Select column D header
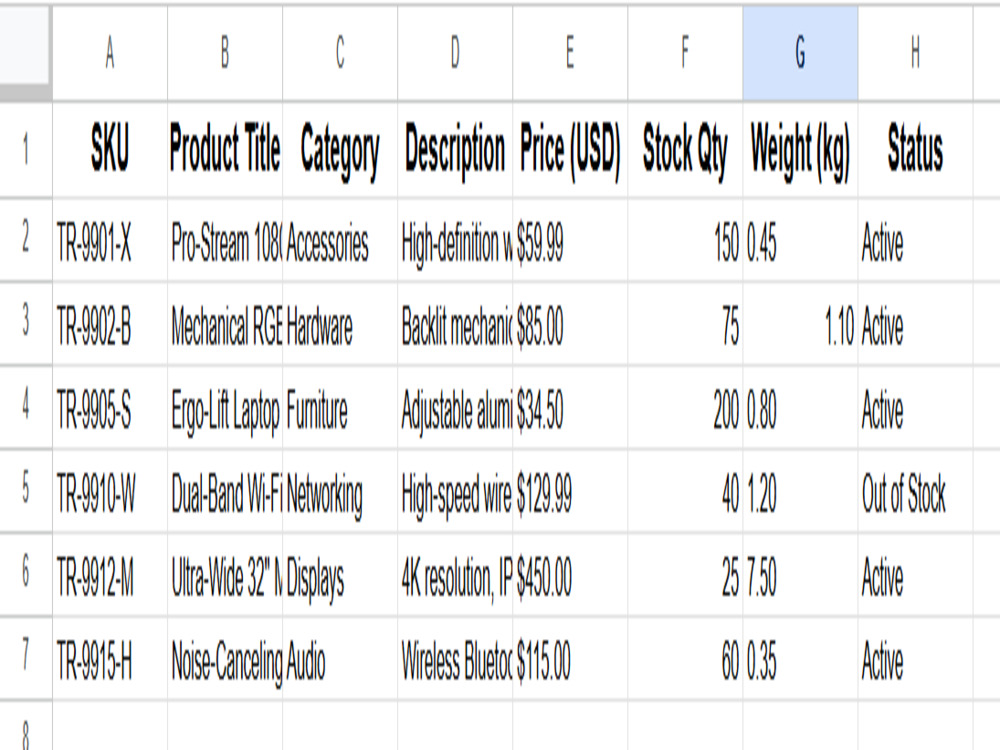Screen dimensions: 1000x750 (455, 52)
